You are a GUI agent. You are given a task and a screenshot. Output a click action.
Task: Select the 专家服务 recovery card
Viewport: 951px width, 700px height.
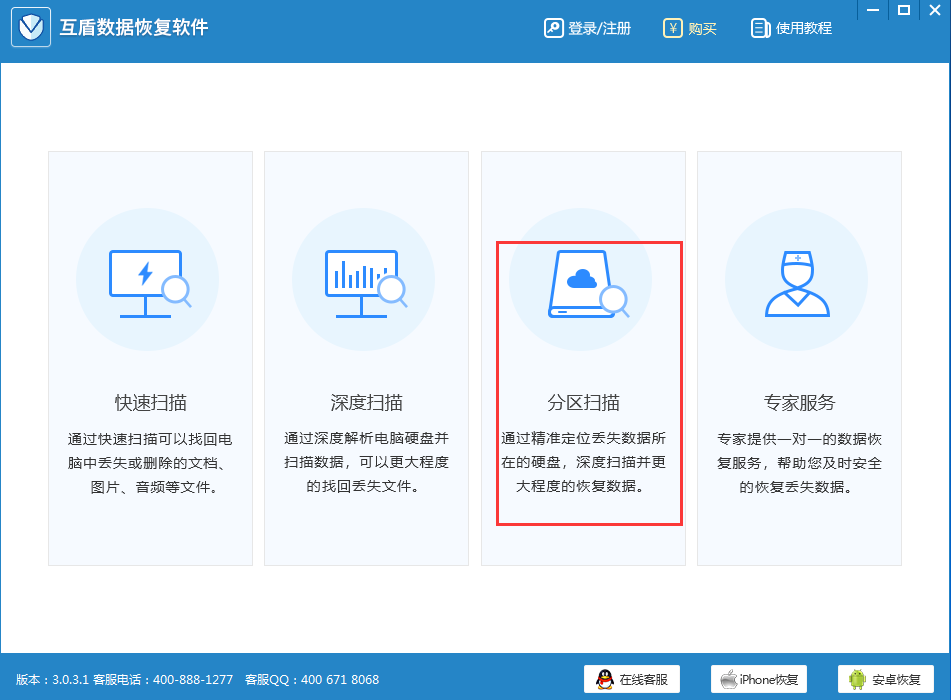(x=797, y=360)
